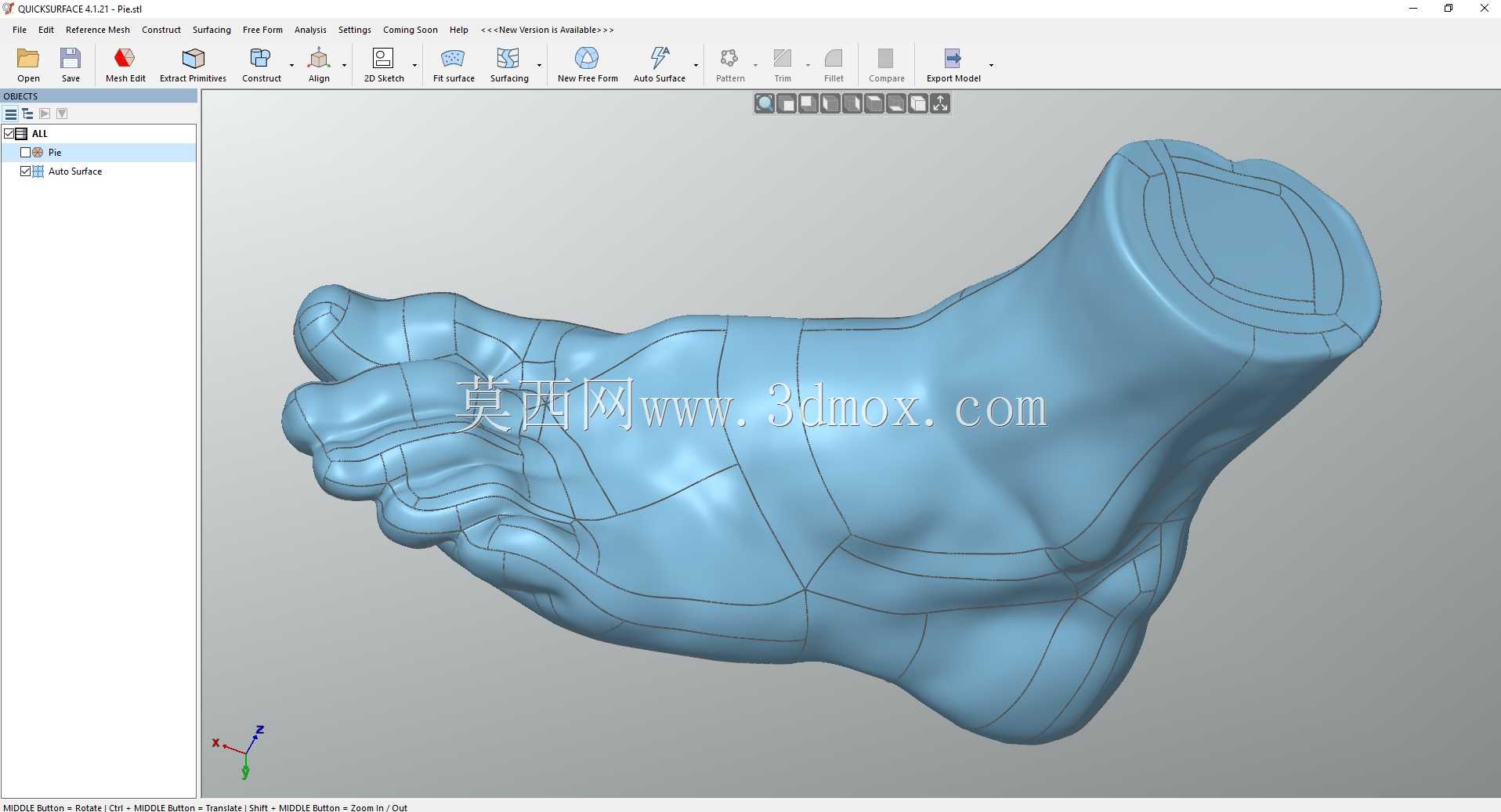Open the Construct dropdown arrow
Image resolution: width=1501 pixels, height=812 pixels.
click(x=291, y=66)
